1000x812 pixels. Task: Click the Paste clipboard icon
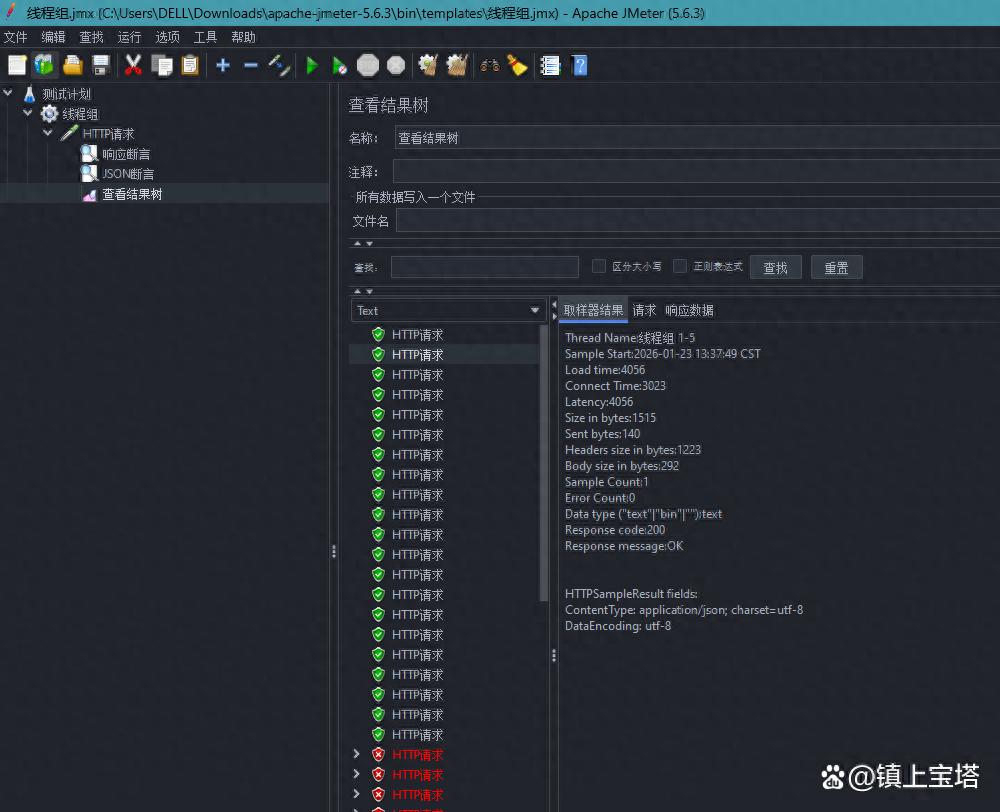pyautogui.click(x=190, y=65)
